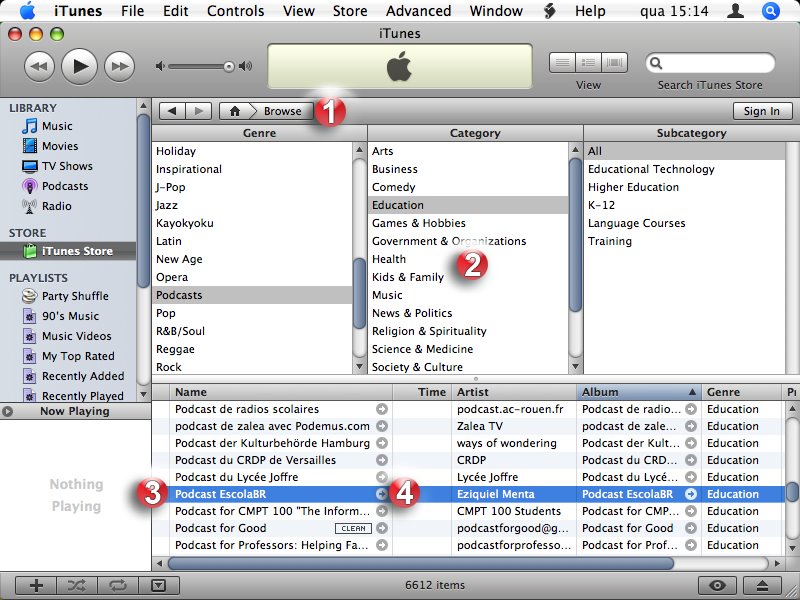This screenshot has height=600, width=800.
Task: Click the horizontal scrollbar of the track list
Action: point(420,564)
